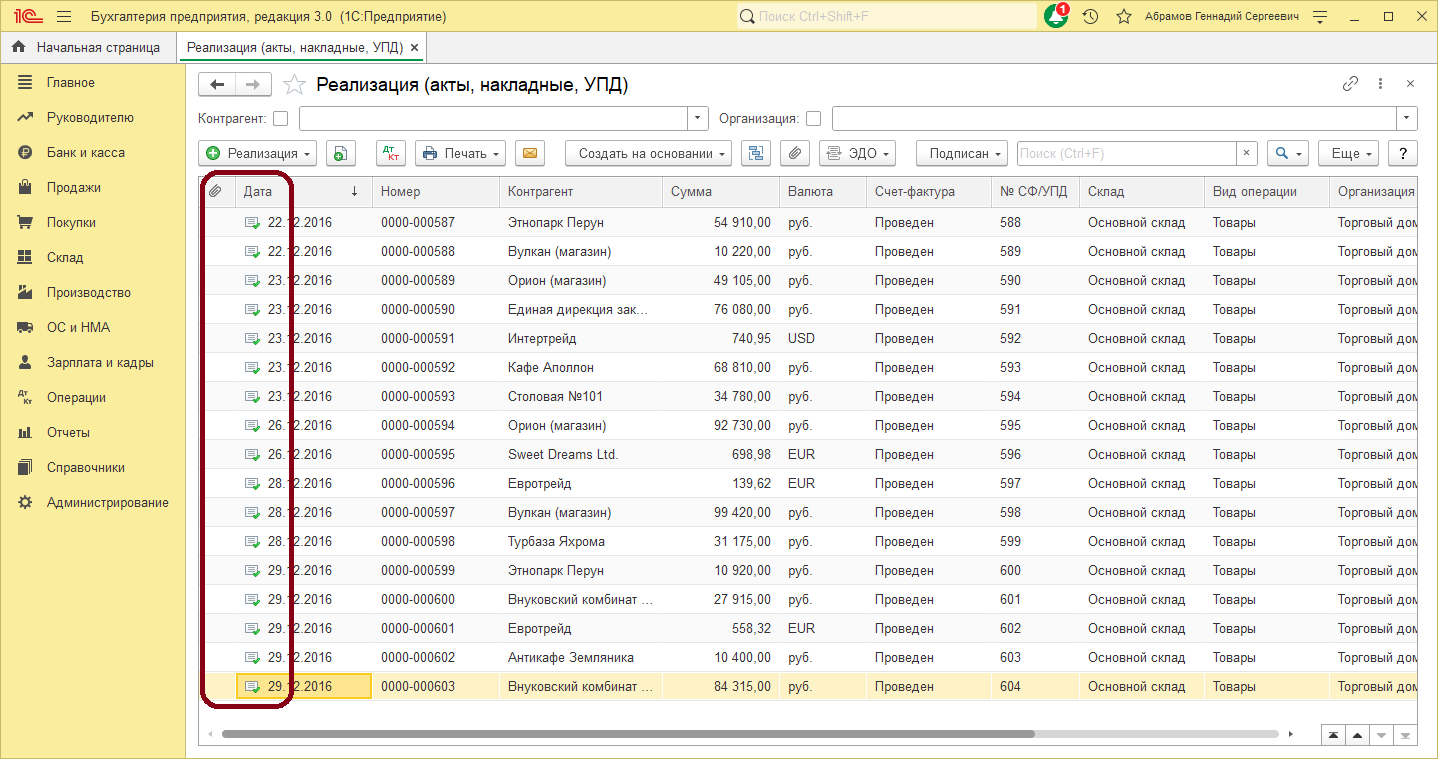Click the copy document icon button

[x=341, y=153]
